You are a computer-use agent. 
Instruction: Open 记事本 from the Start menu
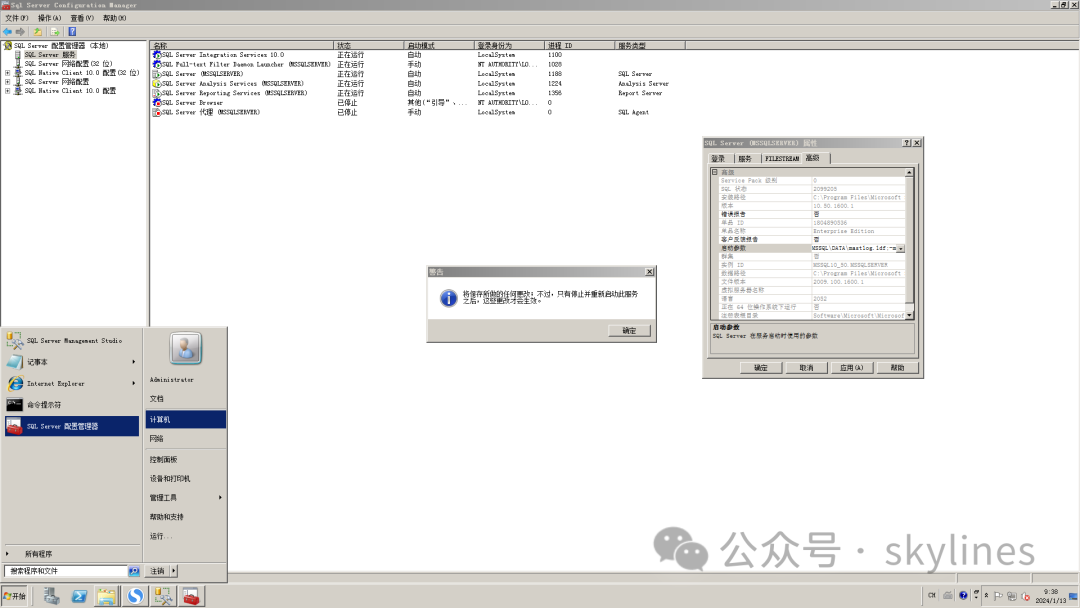[72, 361]
